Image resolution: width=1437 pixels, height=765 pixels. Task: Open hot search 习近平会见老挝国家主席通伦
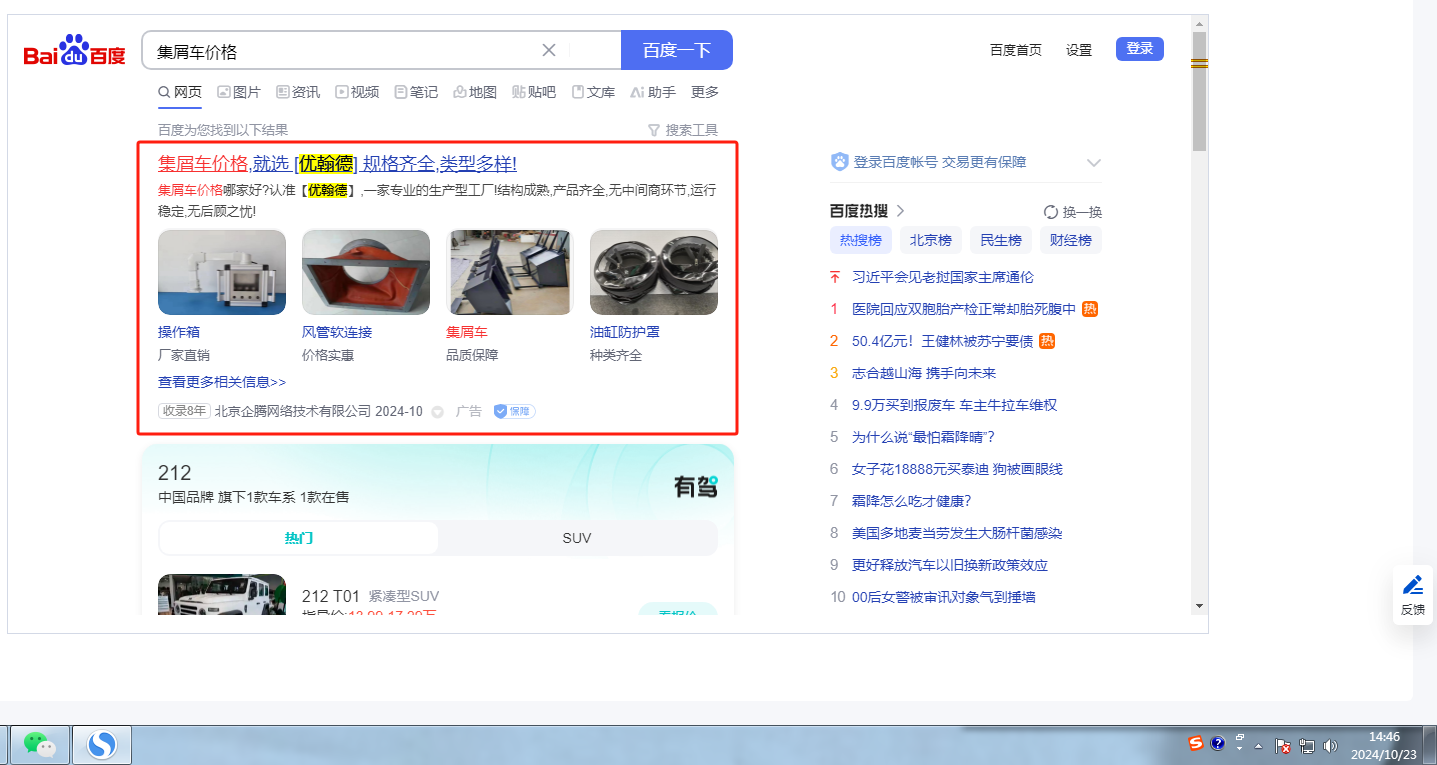tap(943, 277)
